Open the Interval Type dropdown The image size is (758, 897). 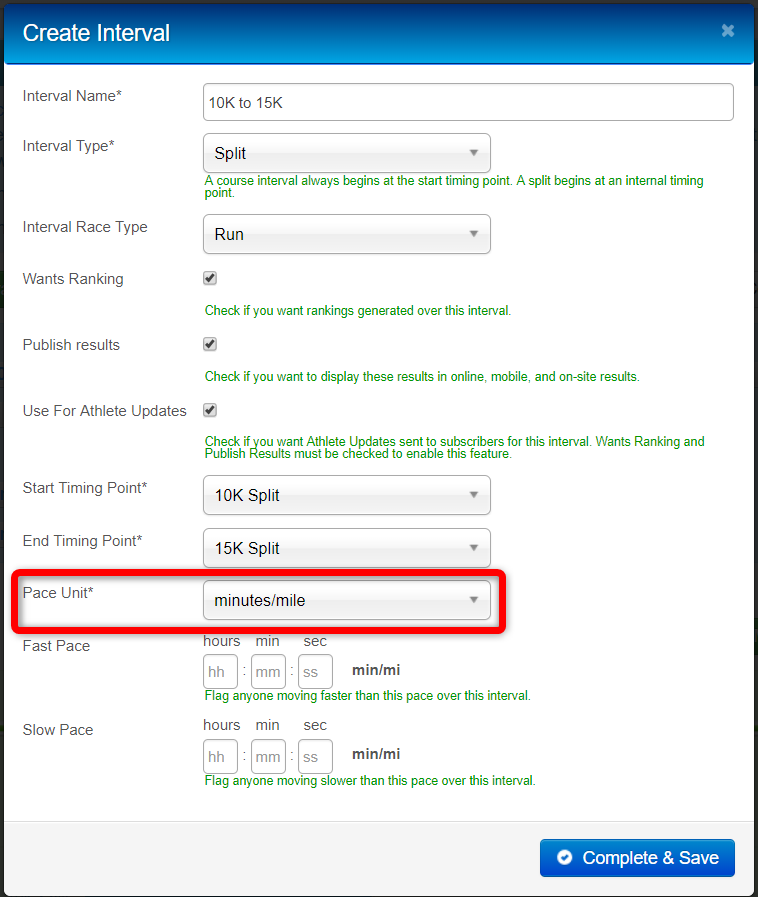347,153
